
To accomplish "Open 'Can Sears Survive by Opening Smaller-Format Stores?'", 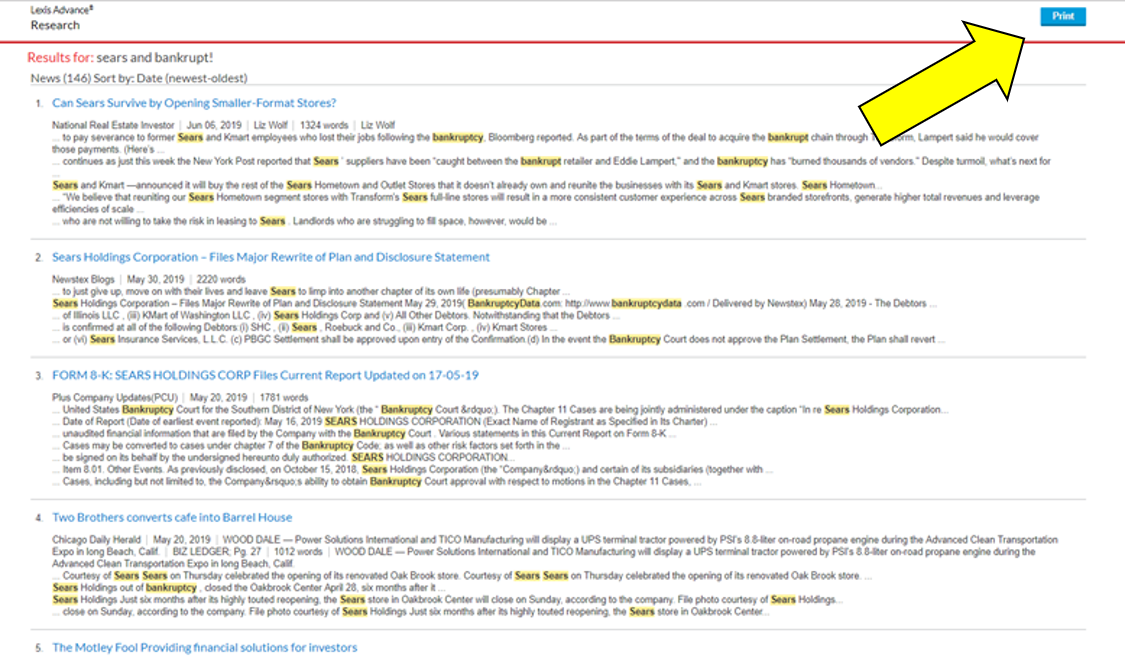I will coord(194,103).
